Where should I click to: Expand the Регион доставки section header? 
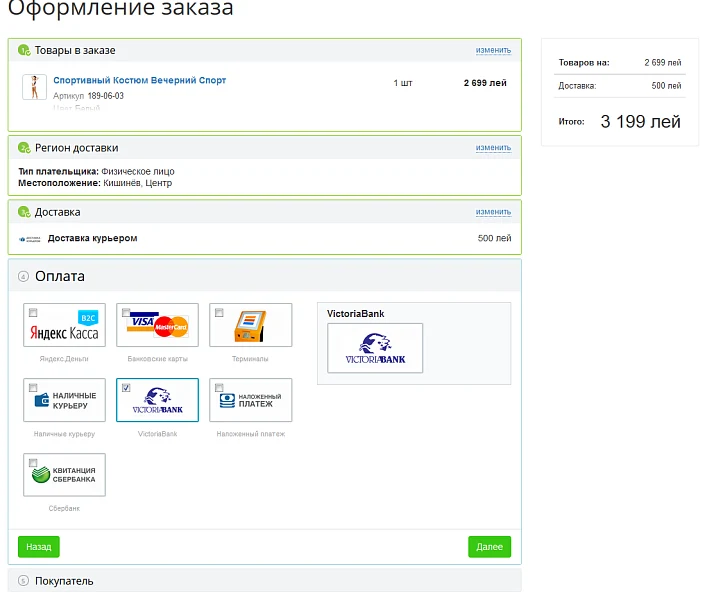pyautogui.click(x=265, y=148)
